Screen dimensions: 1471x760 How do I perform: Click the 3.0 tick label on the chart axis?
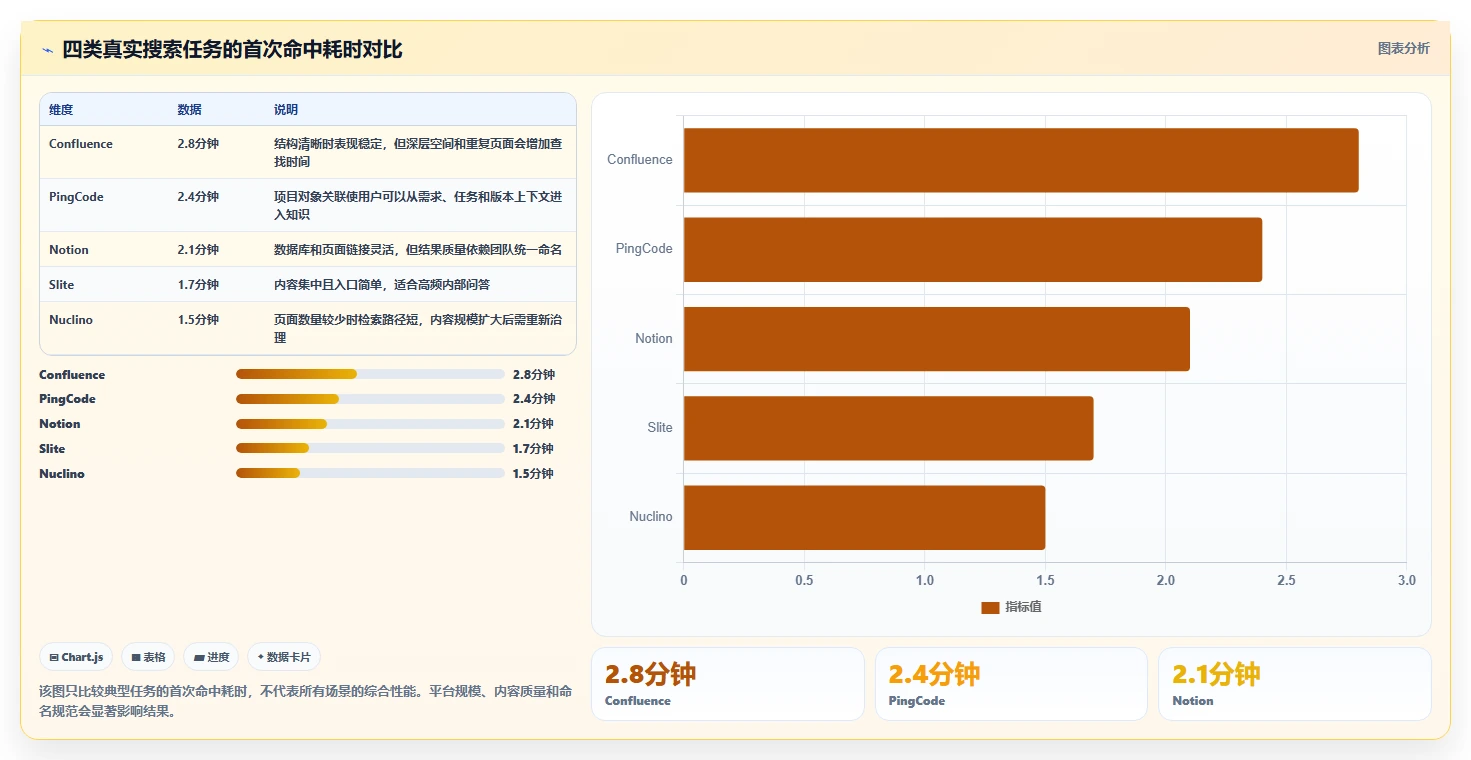click(1407, 581)
